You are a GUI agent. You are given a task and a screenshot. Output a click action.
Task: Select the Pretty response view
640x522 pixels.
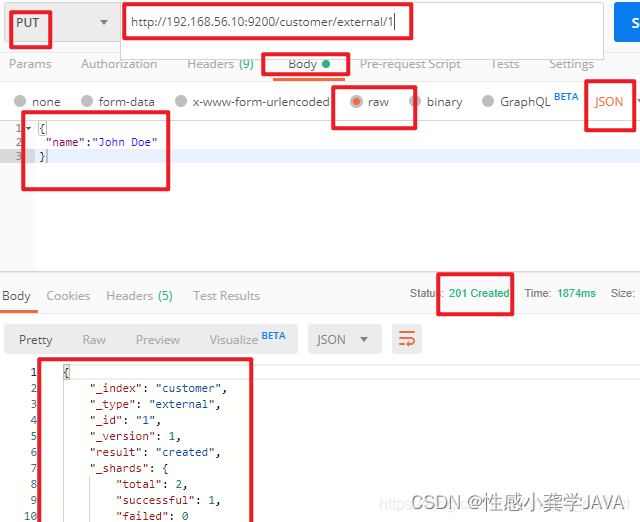pyautogui.click(x=36, y=340)
